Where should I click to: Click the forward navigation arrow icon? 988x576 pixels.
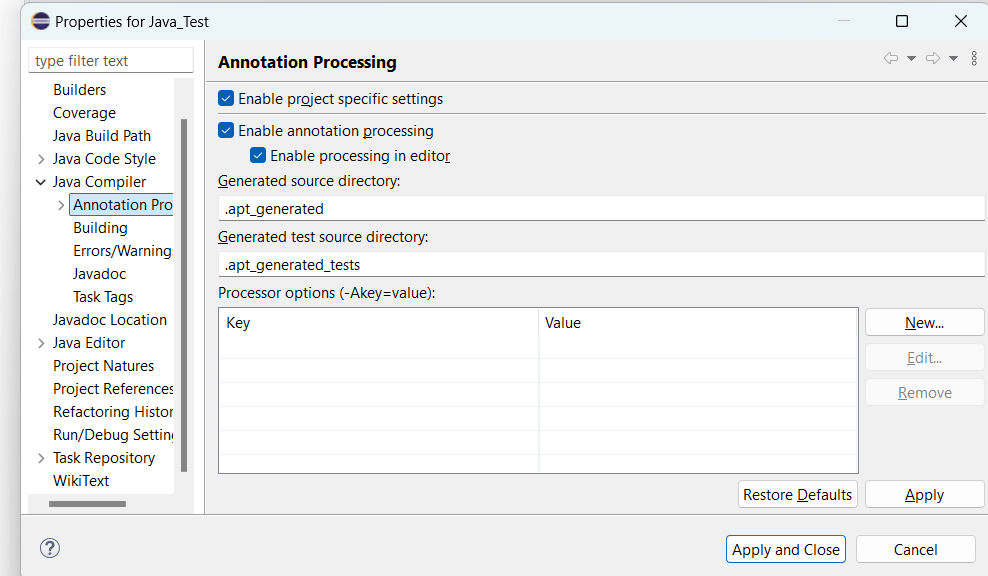click(932, 59)
